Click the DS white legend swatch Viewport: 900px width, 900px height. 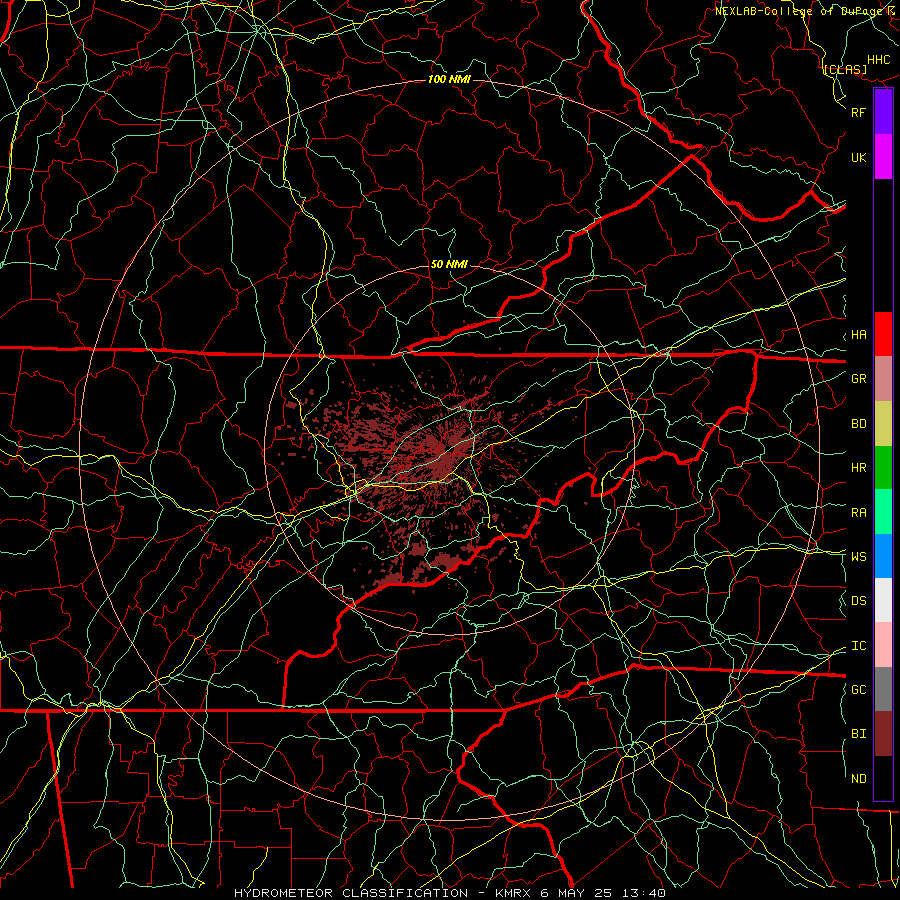point(883,600)
